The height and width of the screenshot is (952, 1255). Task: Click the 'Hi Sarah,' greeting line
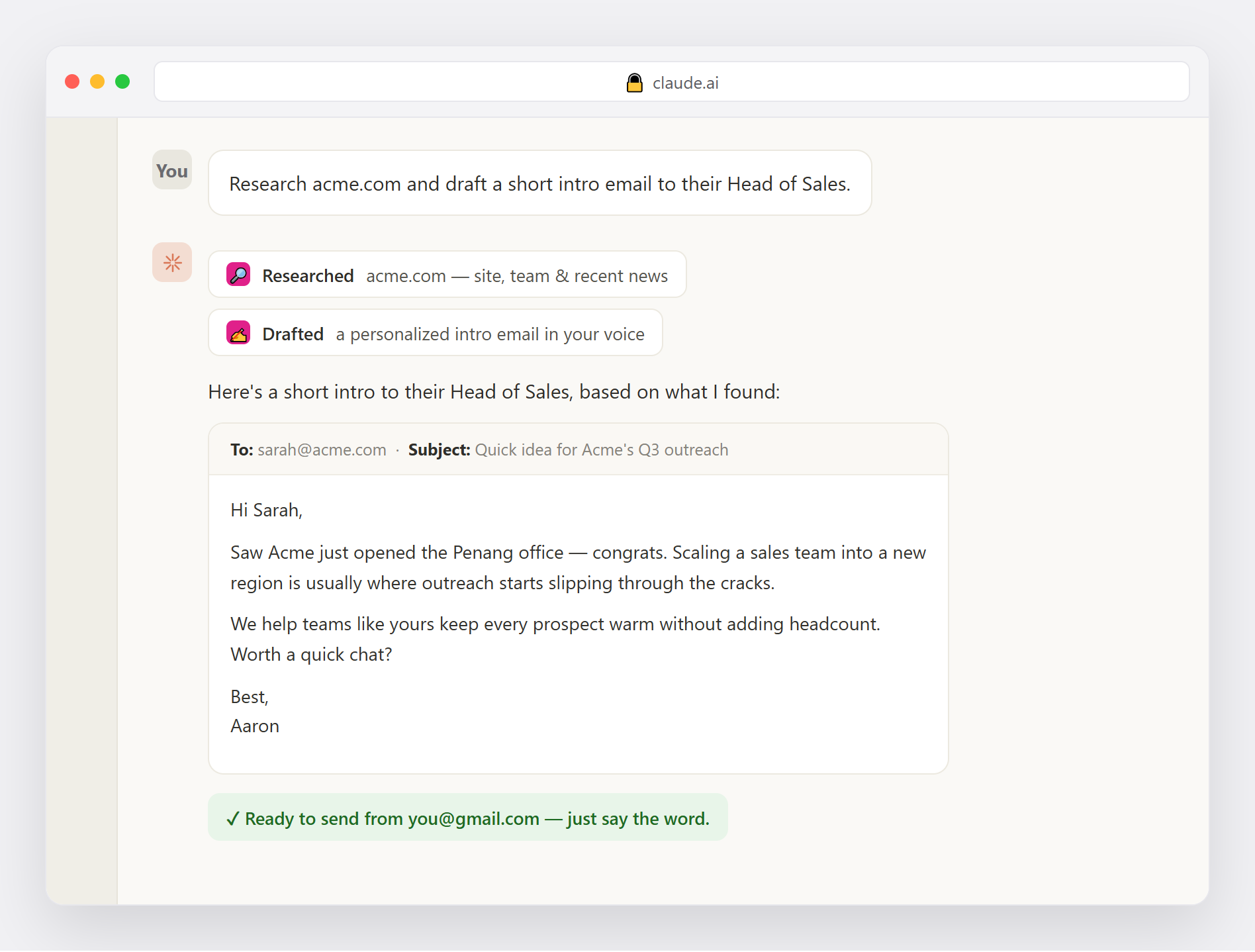[266, 510]
